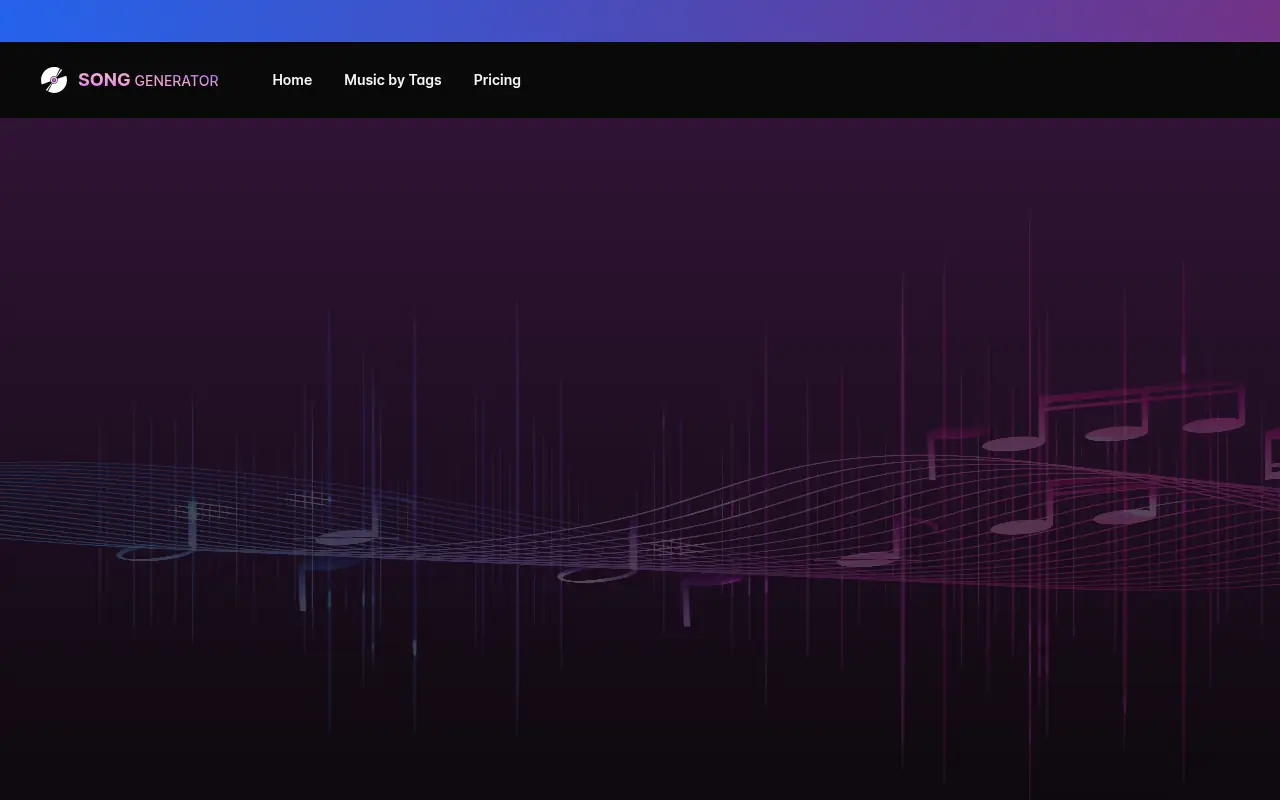Screen dimensions: 1280x800
Task: Click the SONG GENERATOR wordmark
Action: coord(148,80)
